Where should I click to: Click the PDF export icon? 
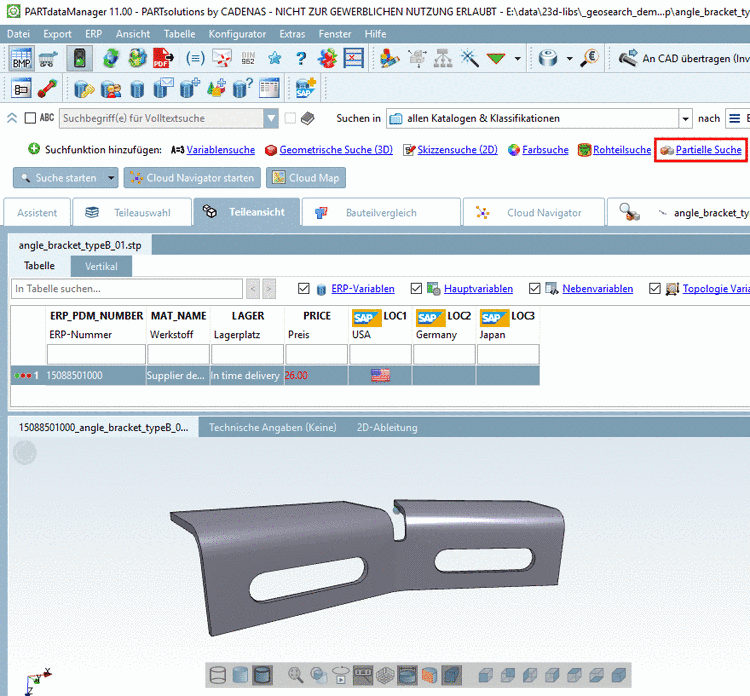point(163,58)
